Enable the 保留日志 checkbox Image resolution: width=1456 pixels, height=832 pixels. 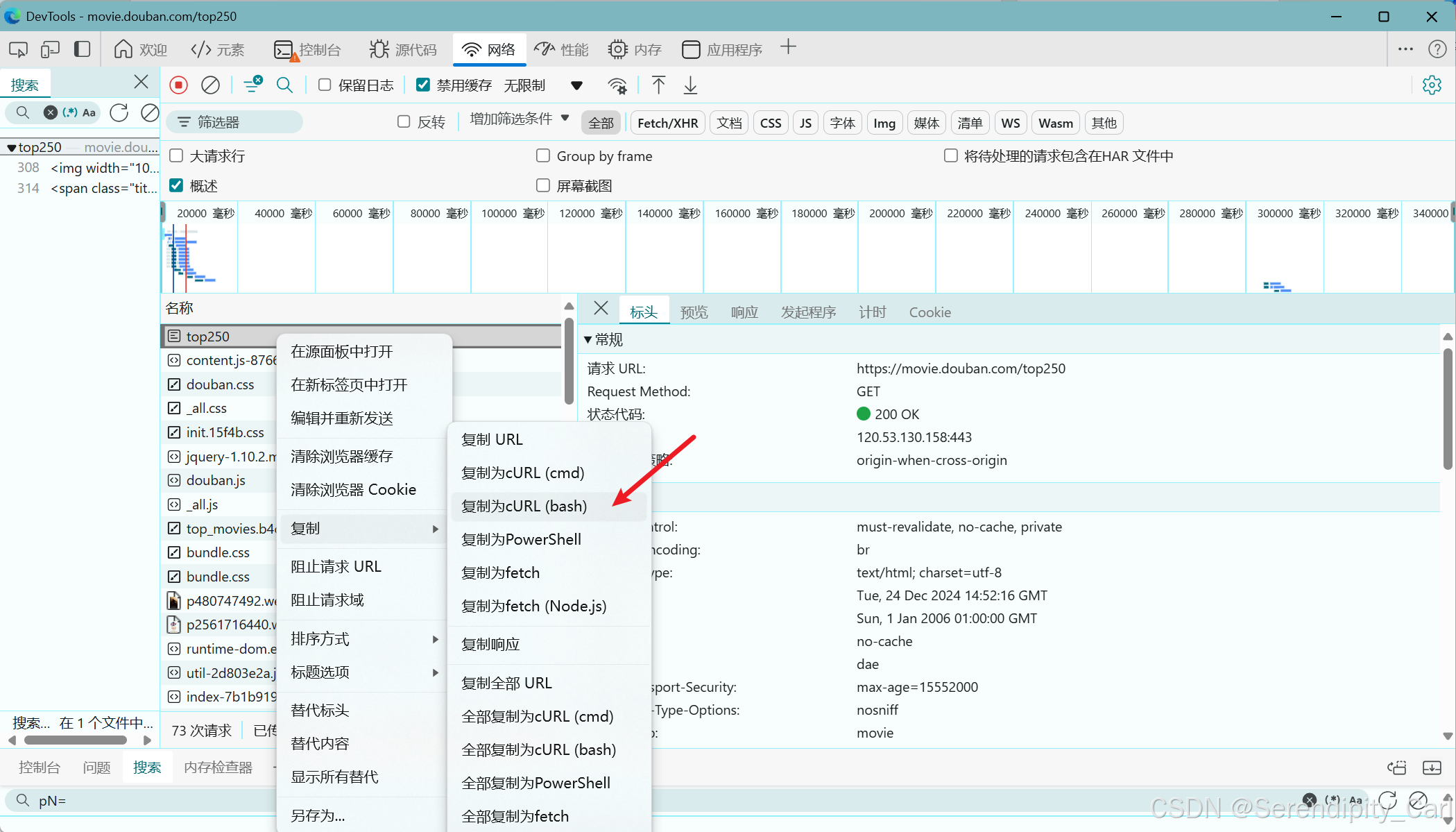tap(325, 85)
